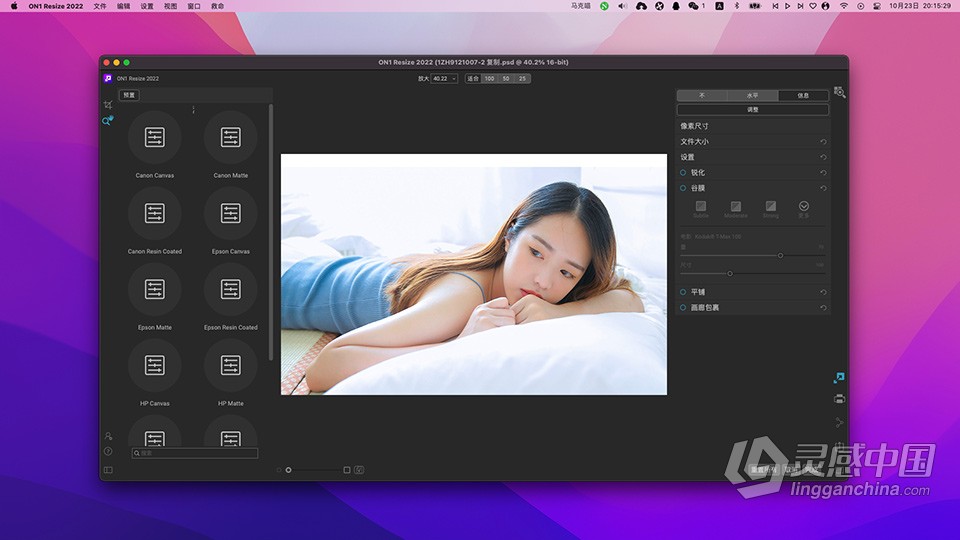
Task: Switch to the 不 tab
Action: (x=702, y=96)
